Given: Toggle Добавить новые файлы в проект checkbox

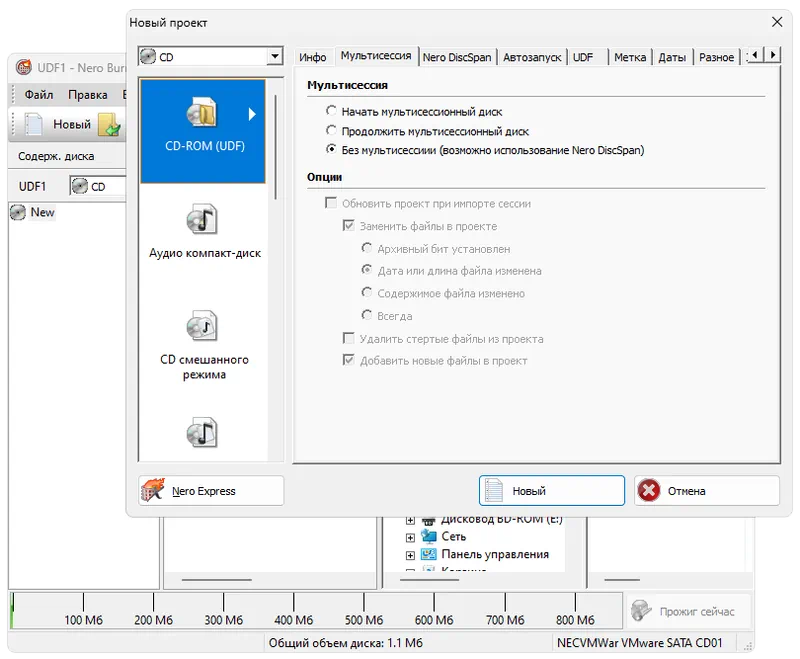Looking at the screenshot, I should pyautogui.click(x=348, y=360).
